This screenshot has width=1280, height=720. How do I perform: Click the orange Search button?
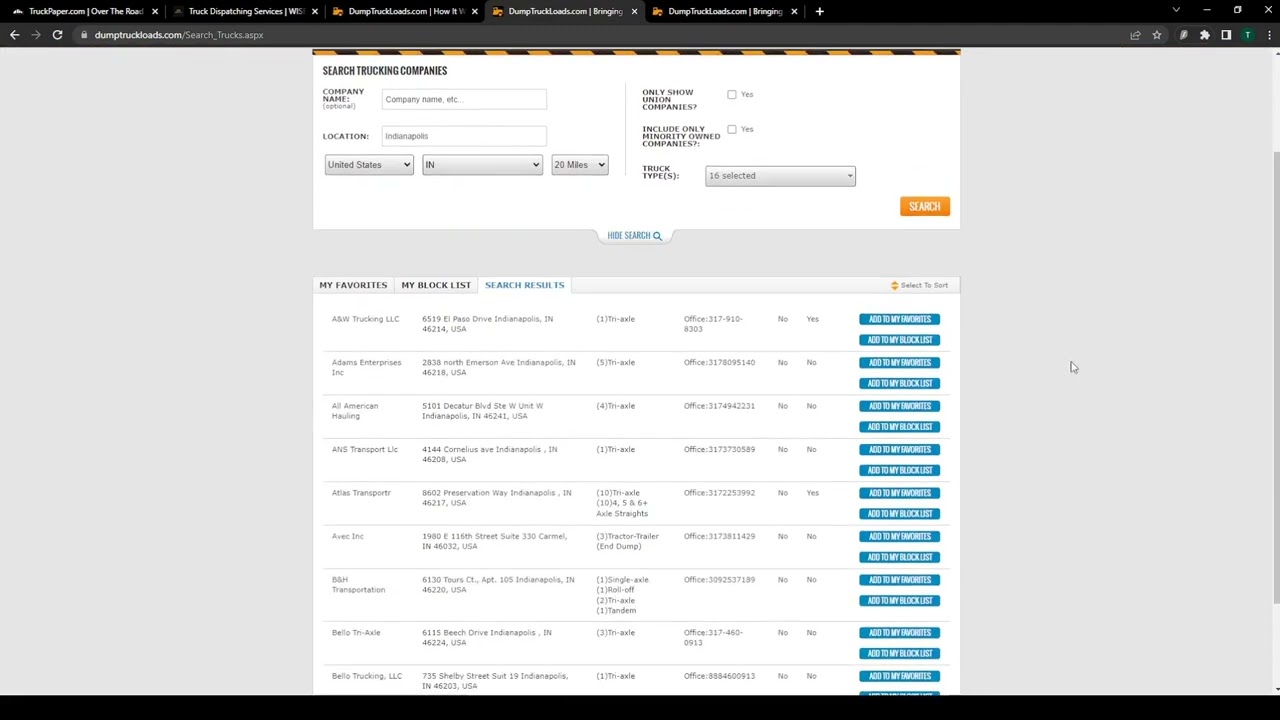[x=925, y=206]
